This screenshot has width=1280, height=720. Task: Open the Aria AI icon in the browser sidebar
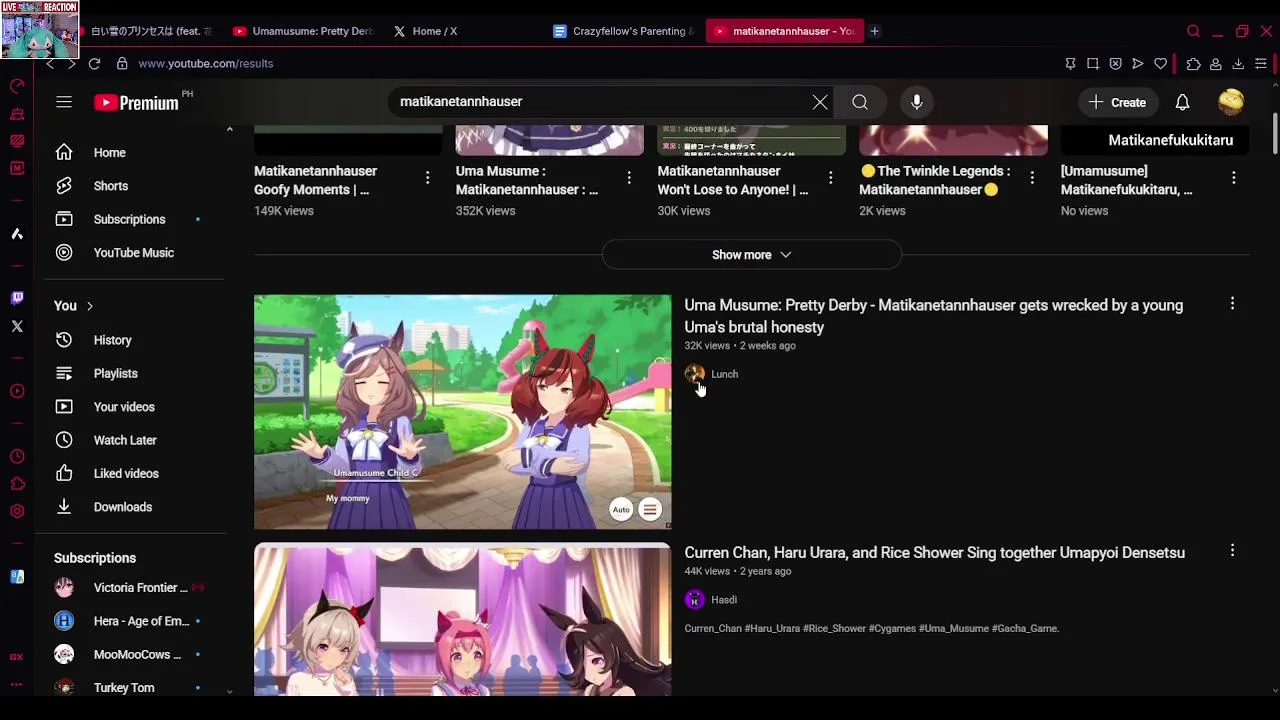[17, 234]
